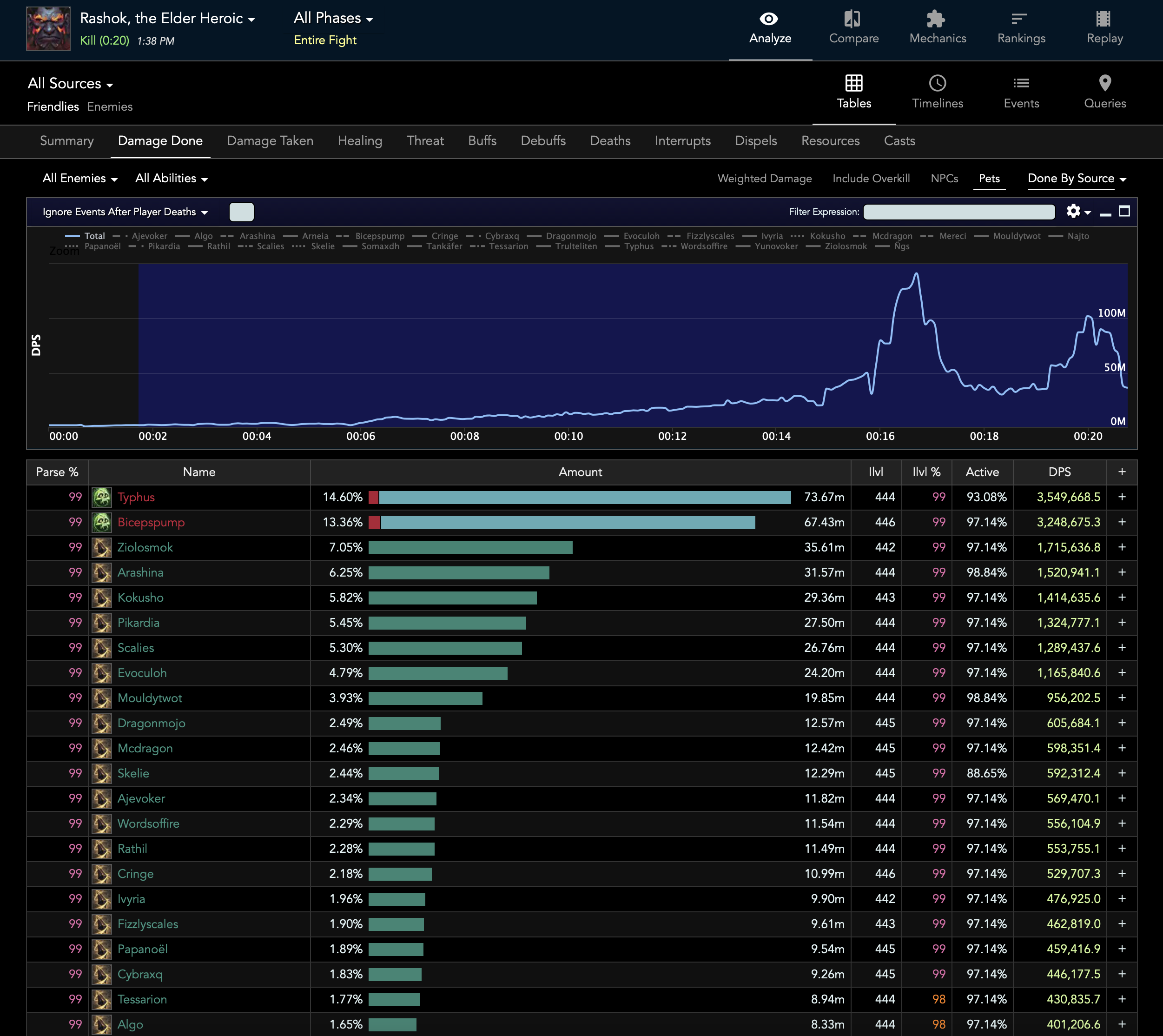The height and width of the screenshot is (1036, 1163).
Task: Toggle Weighted Damage option
Action: pyautogui.click(x=764, y=179)
